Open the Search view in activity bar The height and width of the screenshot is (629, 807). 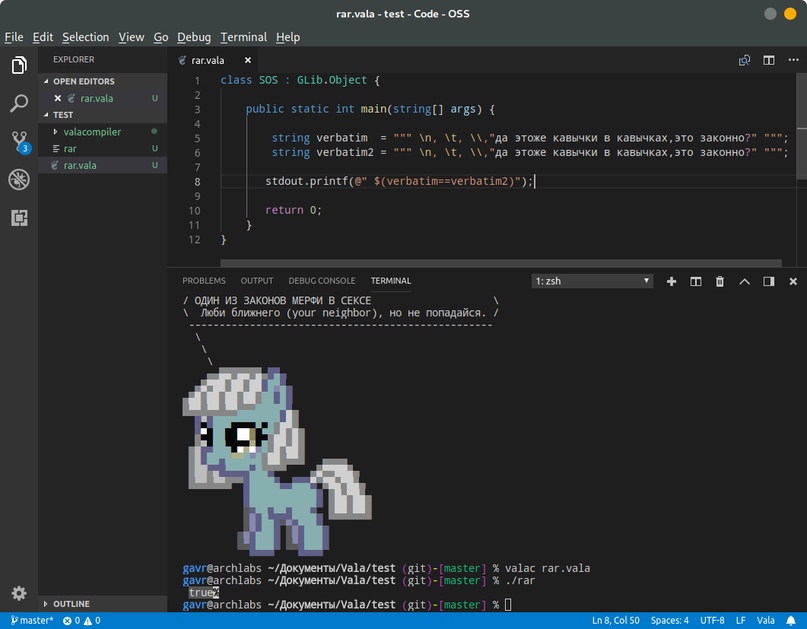point(19,103)
